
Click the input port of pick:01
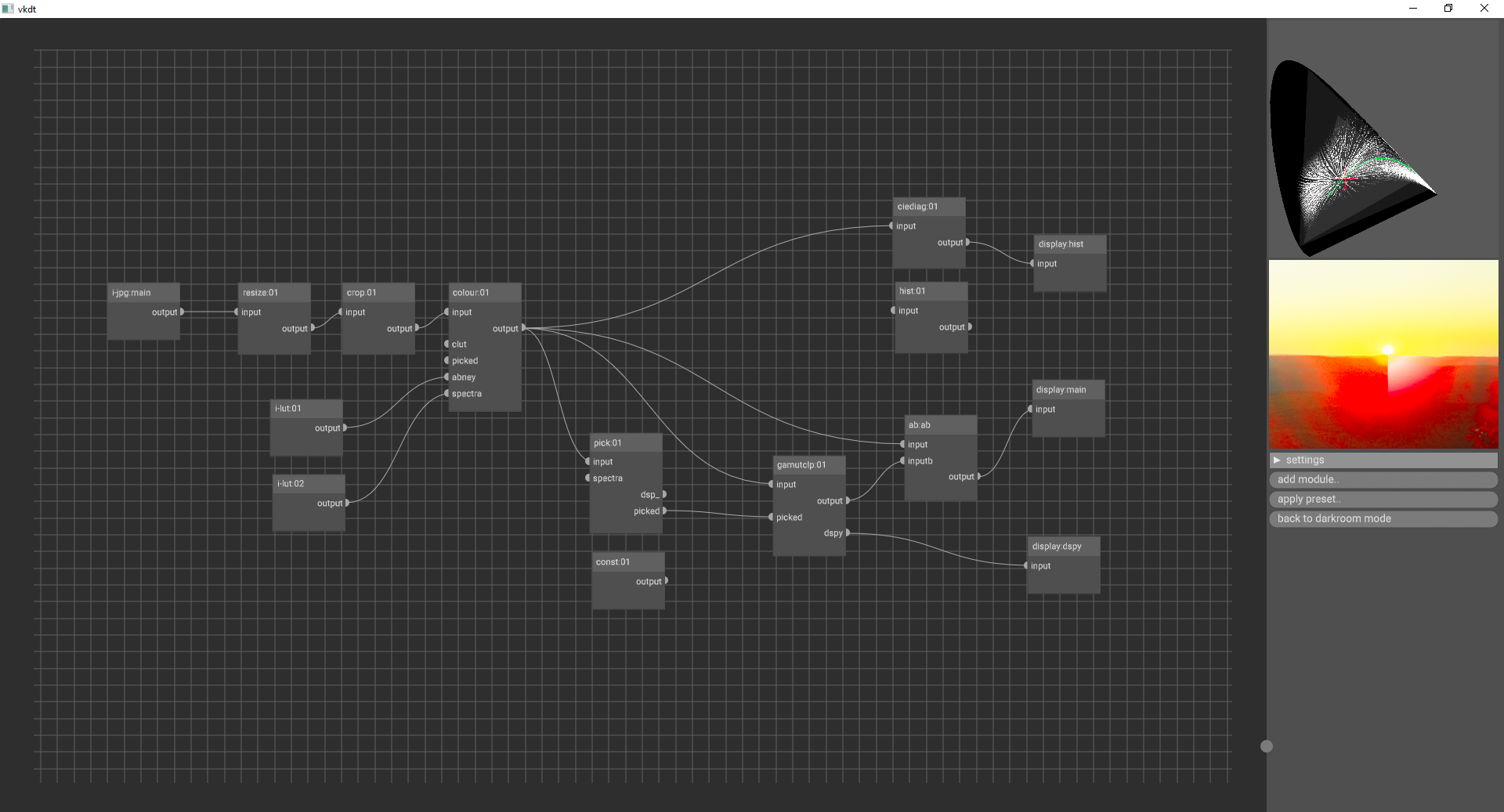[588, 462]
